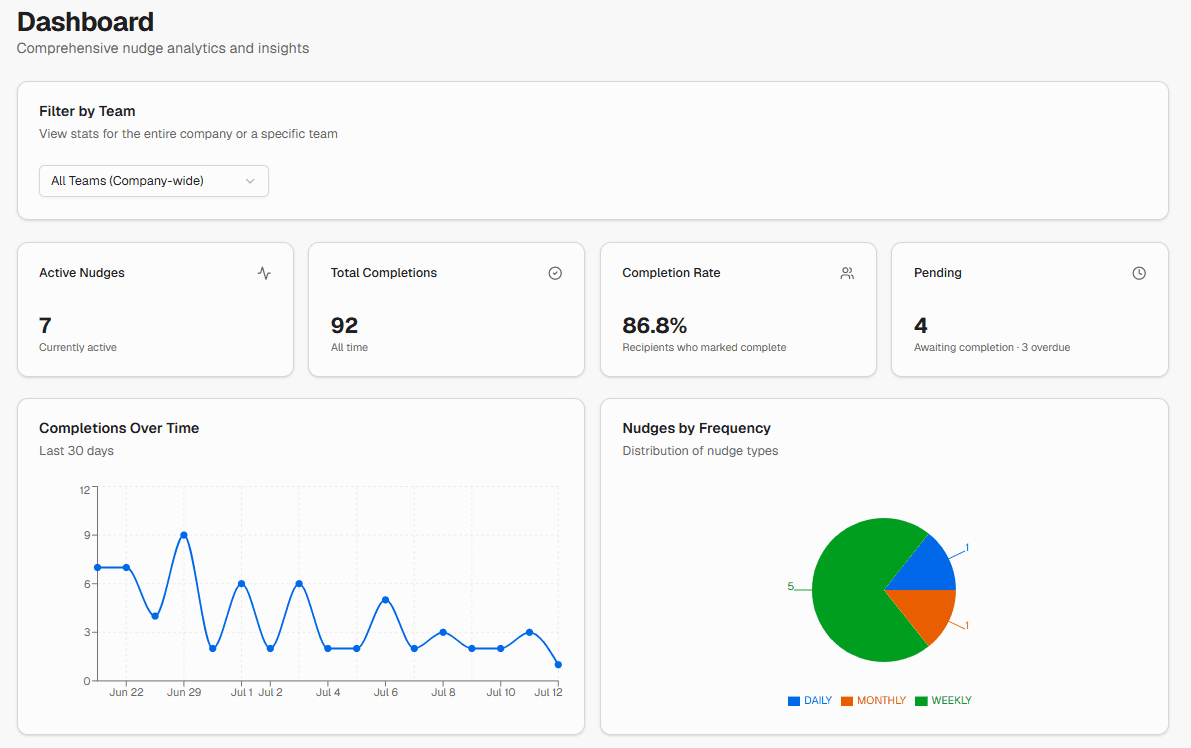1191x748 pixels.
Task: Click the 'WEEKLY' legend text
Action: [x=952, y=701]
